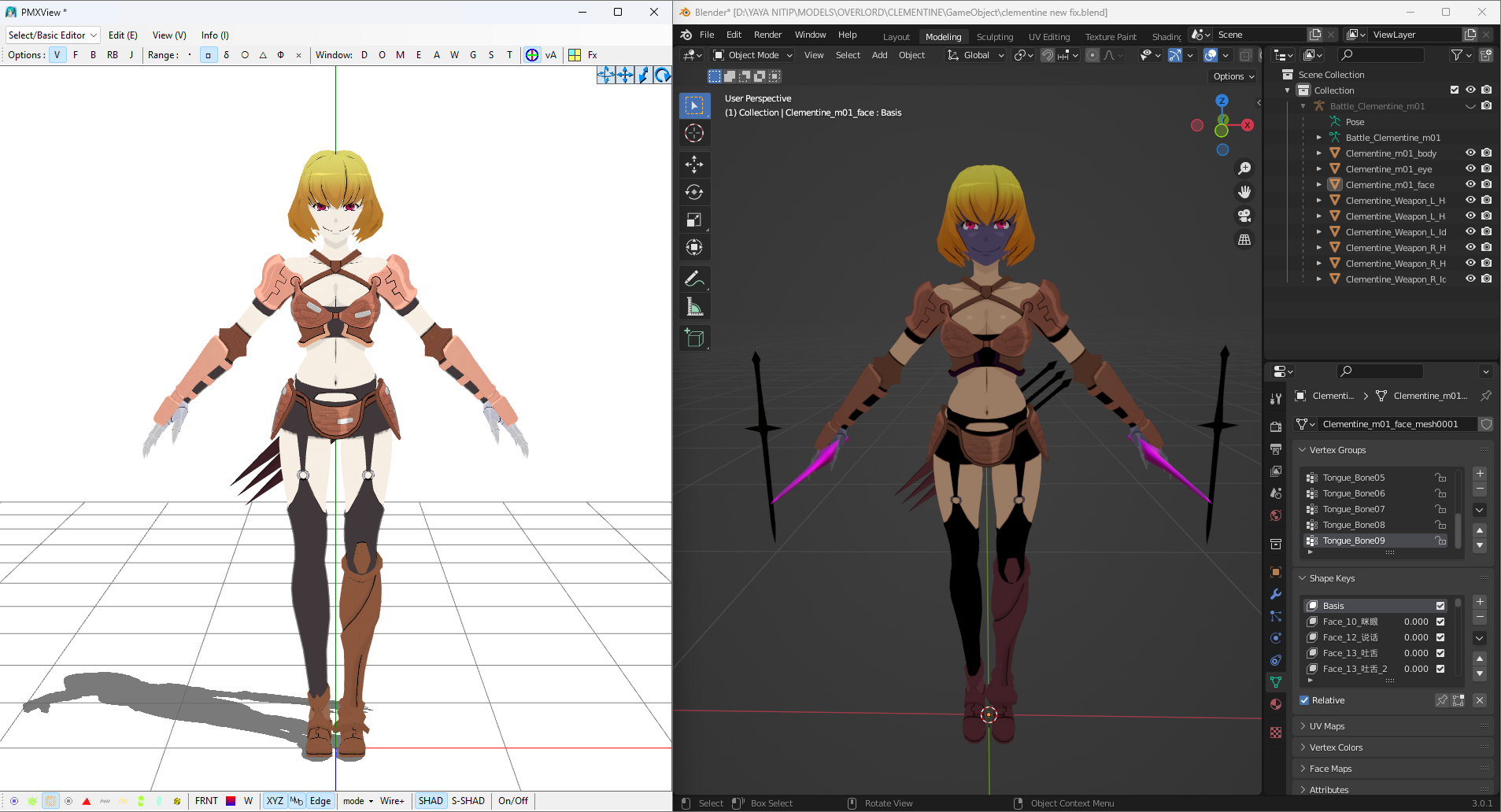The width and height of the screenshot is (1501, 812).
Task: Toggle Edge display in PMXView
Action: pyautogui.click(x=320, y=801)
